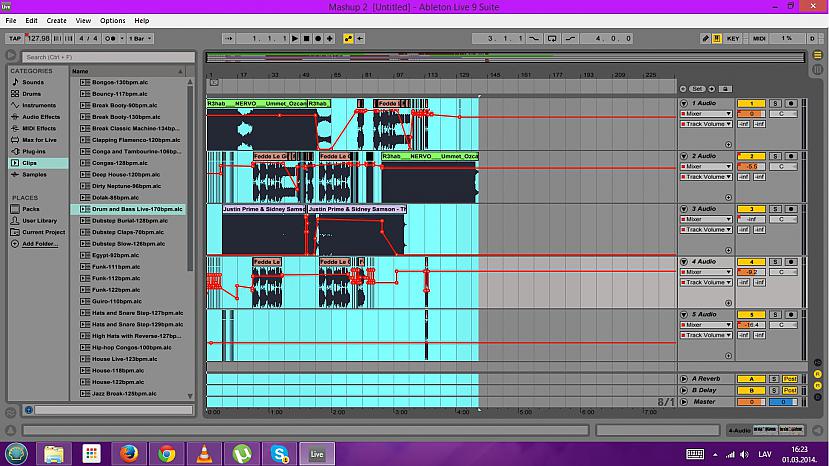Open the Edit menu
The width and height of the screenshot is (829, 466).
pos(31,21)
